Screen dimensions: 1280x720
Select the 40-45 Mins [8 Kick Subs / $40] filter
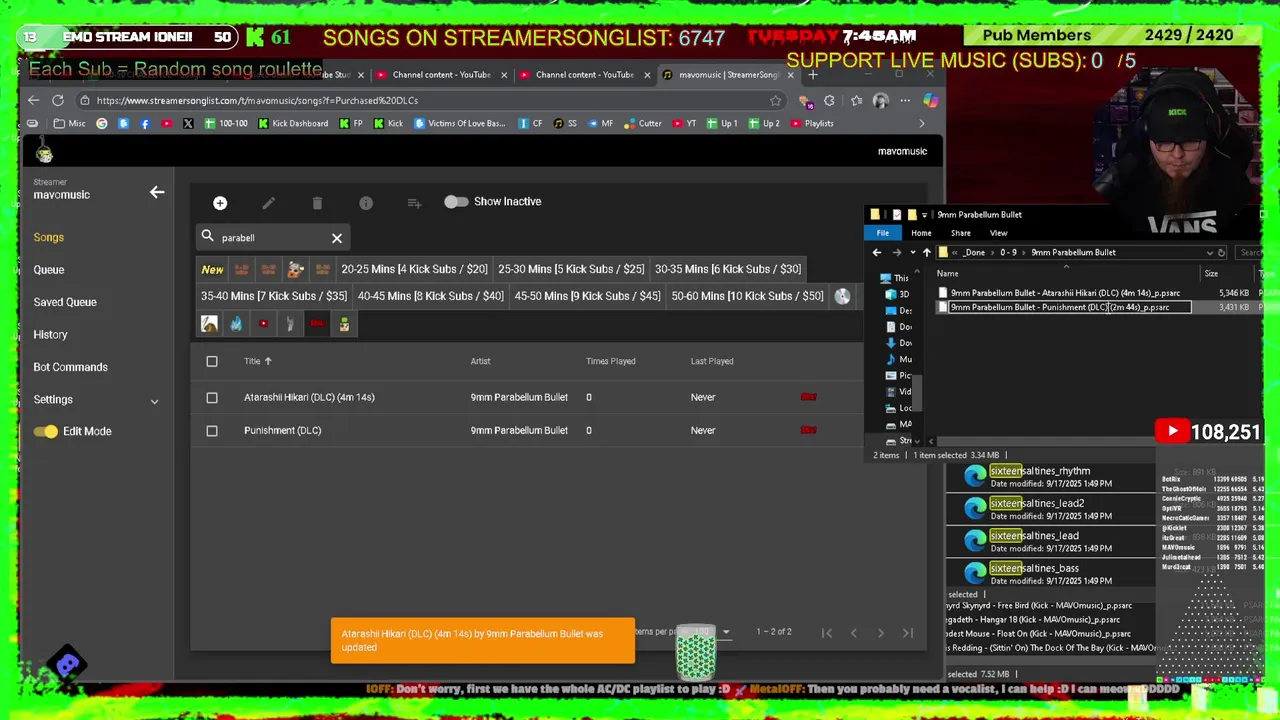click(431, 296)
